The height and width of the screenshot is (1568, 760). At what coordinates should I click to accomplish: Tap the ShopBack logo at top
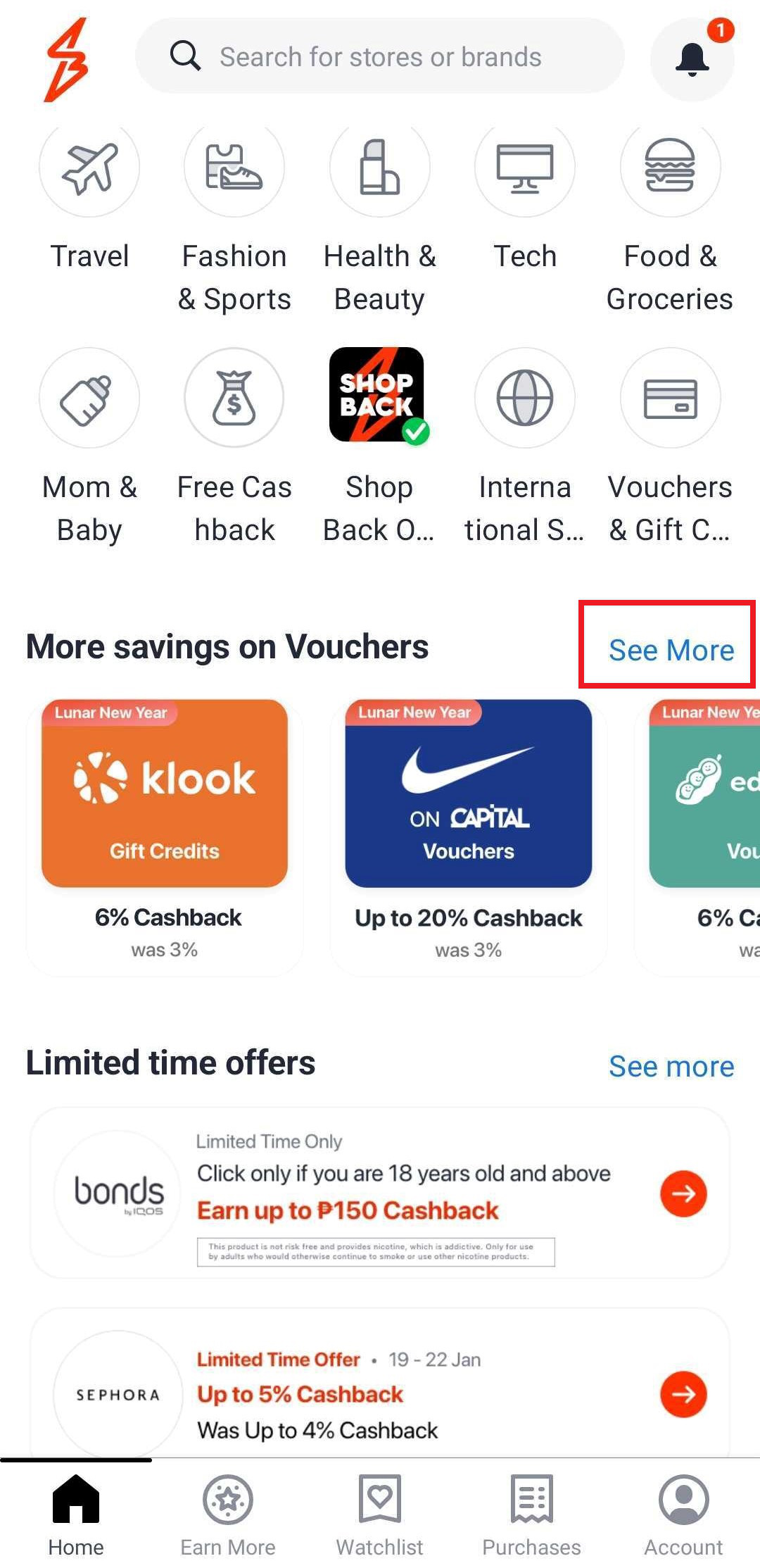[67, 59]
